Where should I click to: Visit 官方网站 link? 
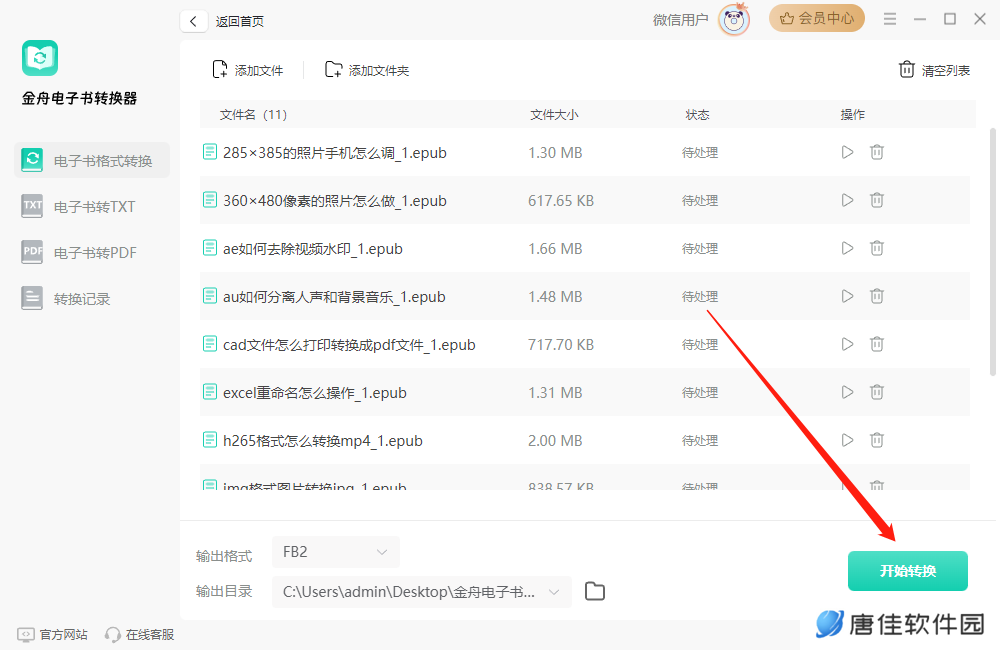[x=52, y=635]
